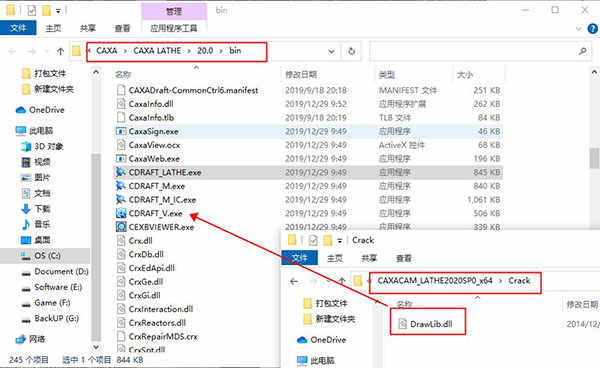Open the 文件 menu tab
Image resolution: width=600 pixels, height=368 pixels.
[18, 28]
